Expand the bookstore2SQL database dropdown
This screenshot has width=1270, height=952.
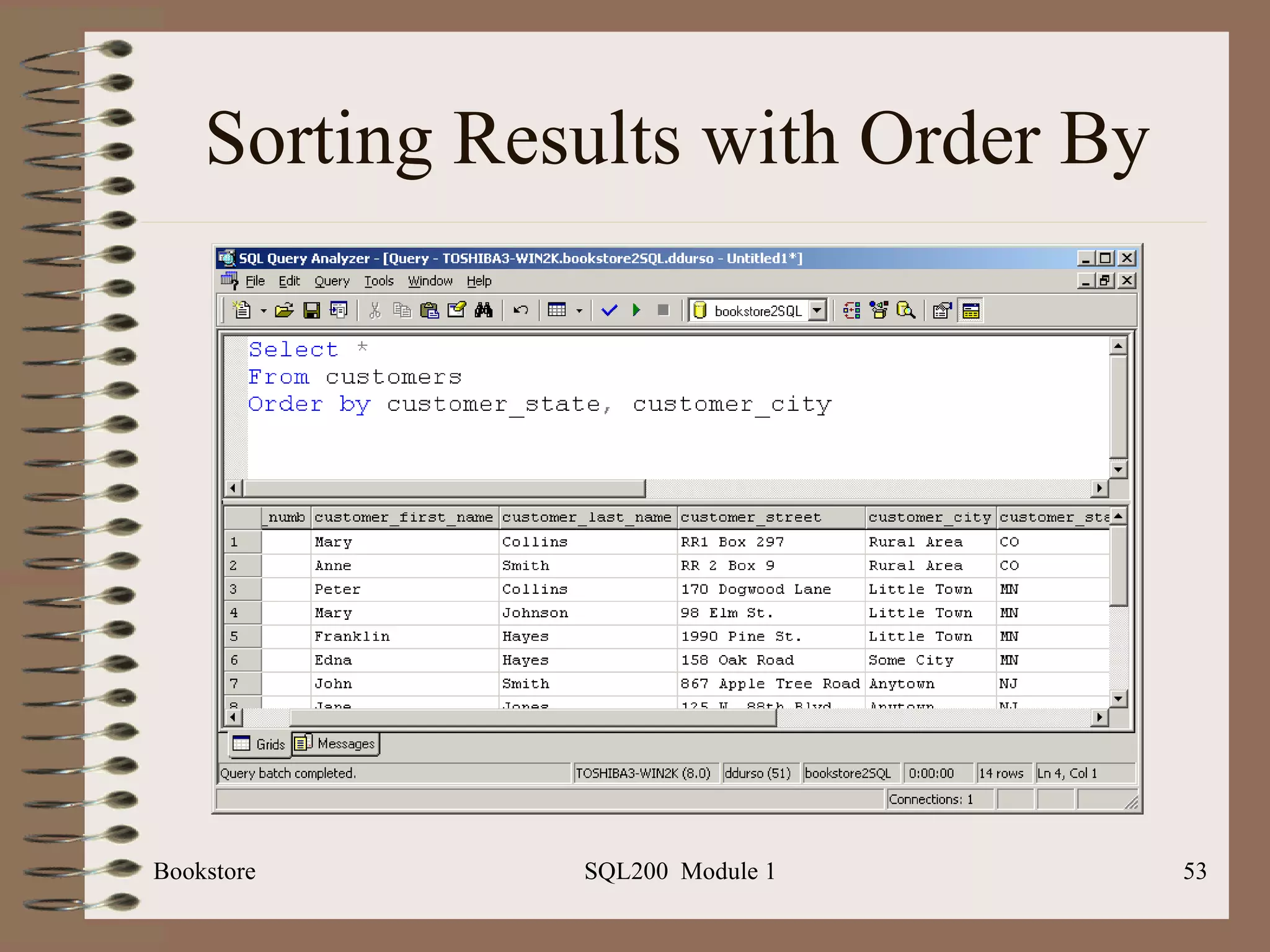point(818,310)
